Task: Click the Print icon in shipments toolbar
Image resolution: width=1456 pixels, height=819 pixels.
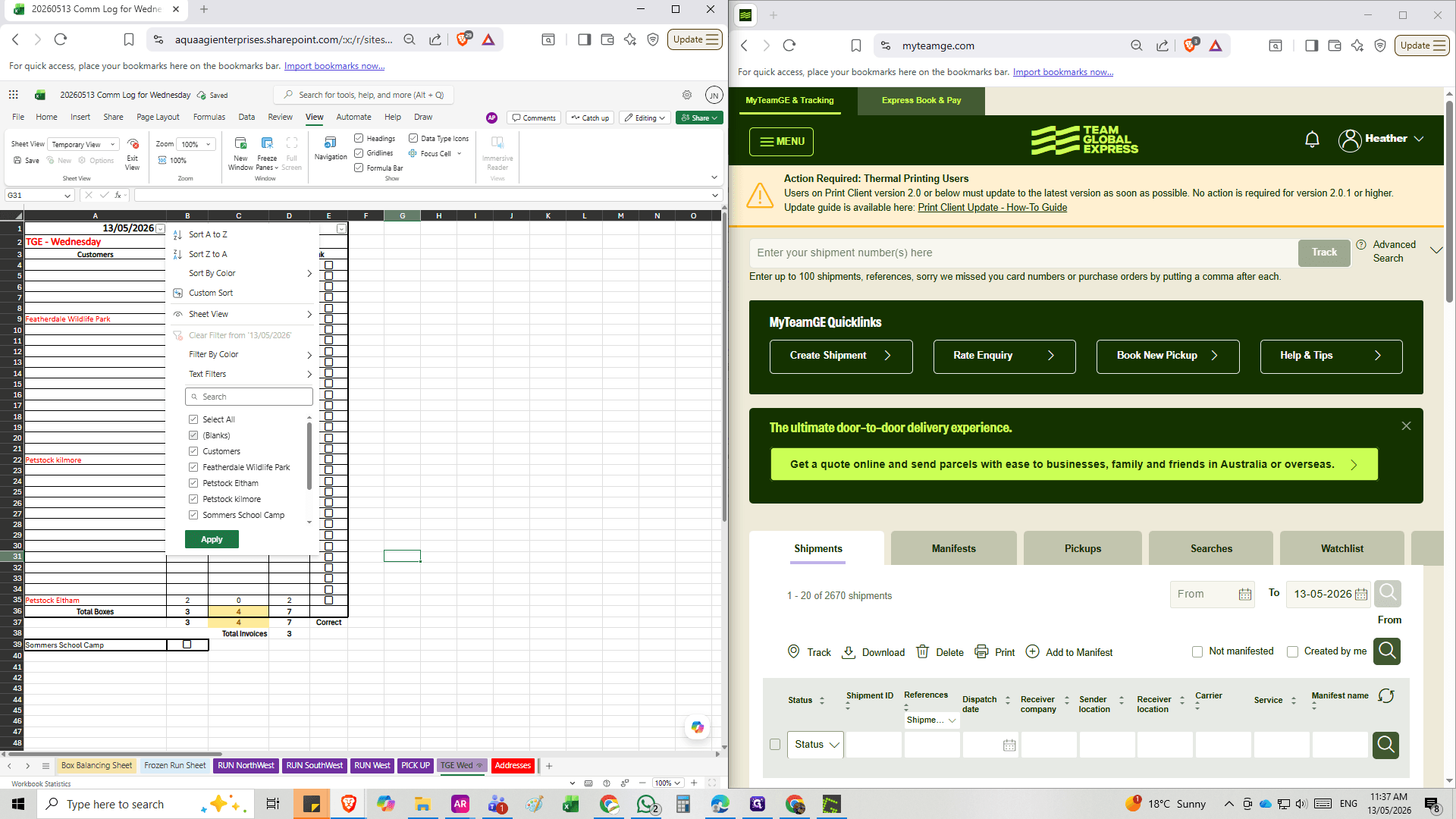Action: [x=981, y=651]
